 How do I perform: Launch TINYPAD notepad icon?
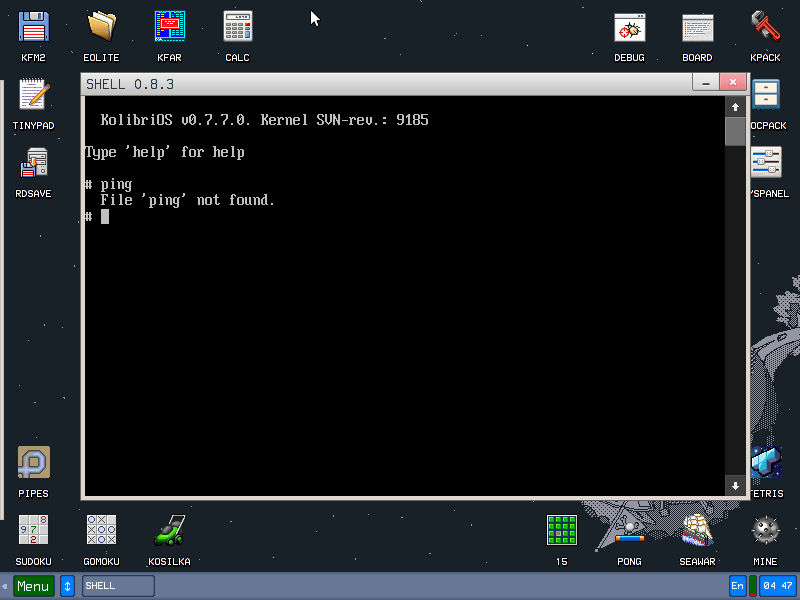pyautogui.click(x=34, y=94)
